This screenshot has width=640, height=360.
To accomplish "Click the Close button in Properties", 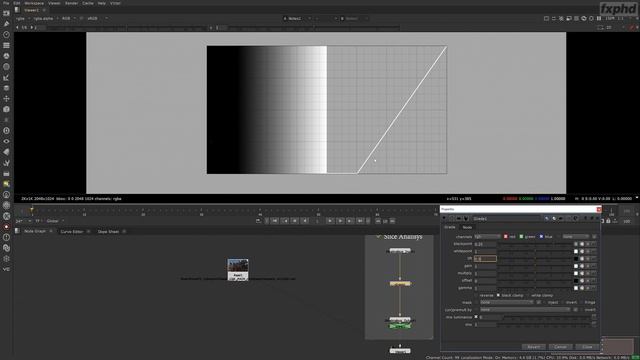I will (587, 347).
